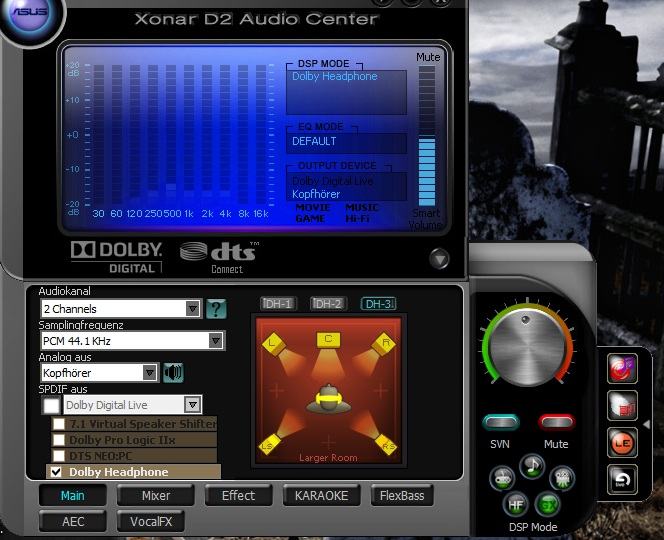
Task: Uncheck the Dolby Headphone checkbox
Action: [56, 472]
